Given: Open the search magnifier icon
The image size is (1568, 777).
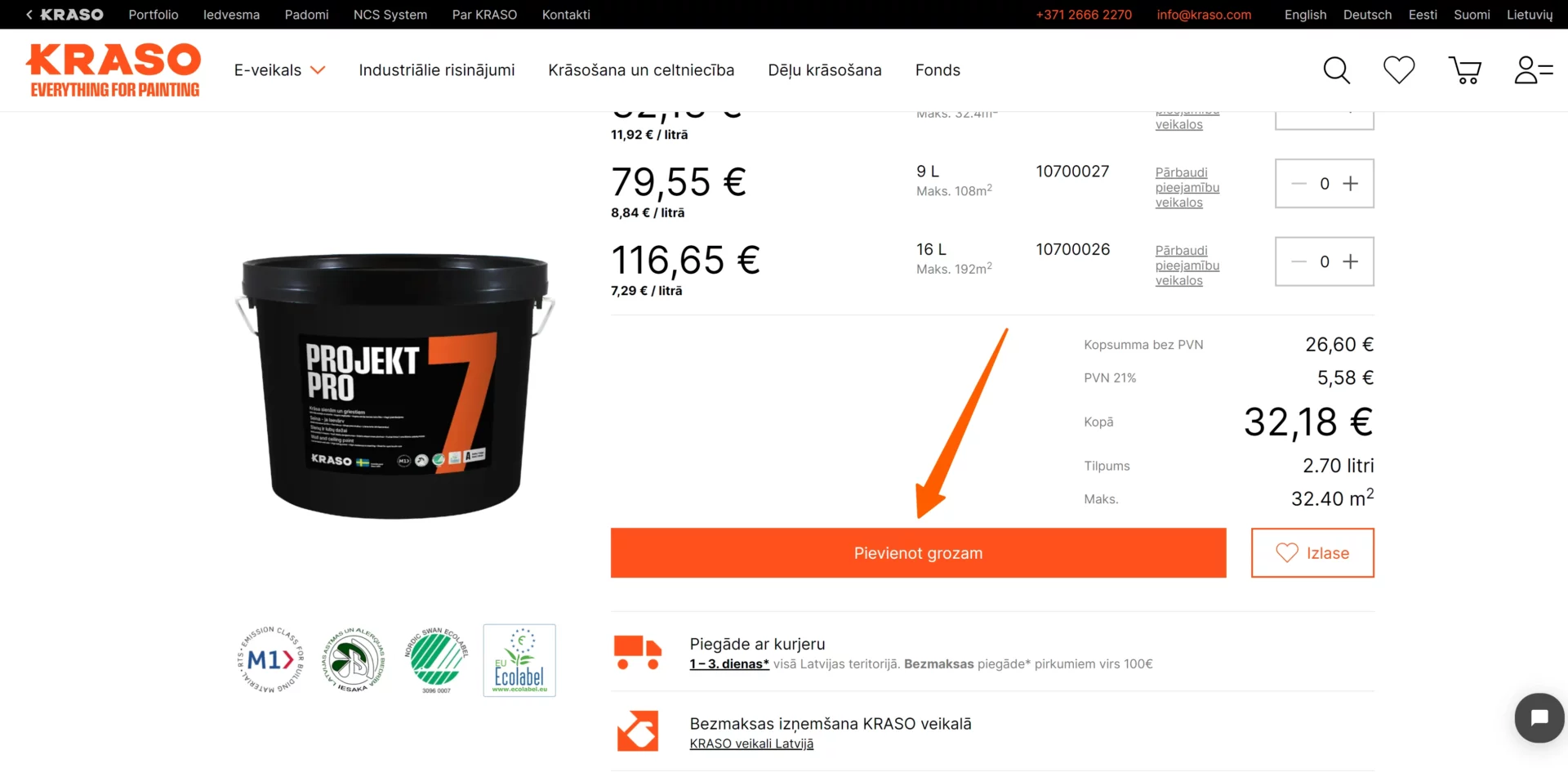Looking at the screenshot, I should (1336, 70).
